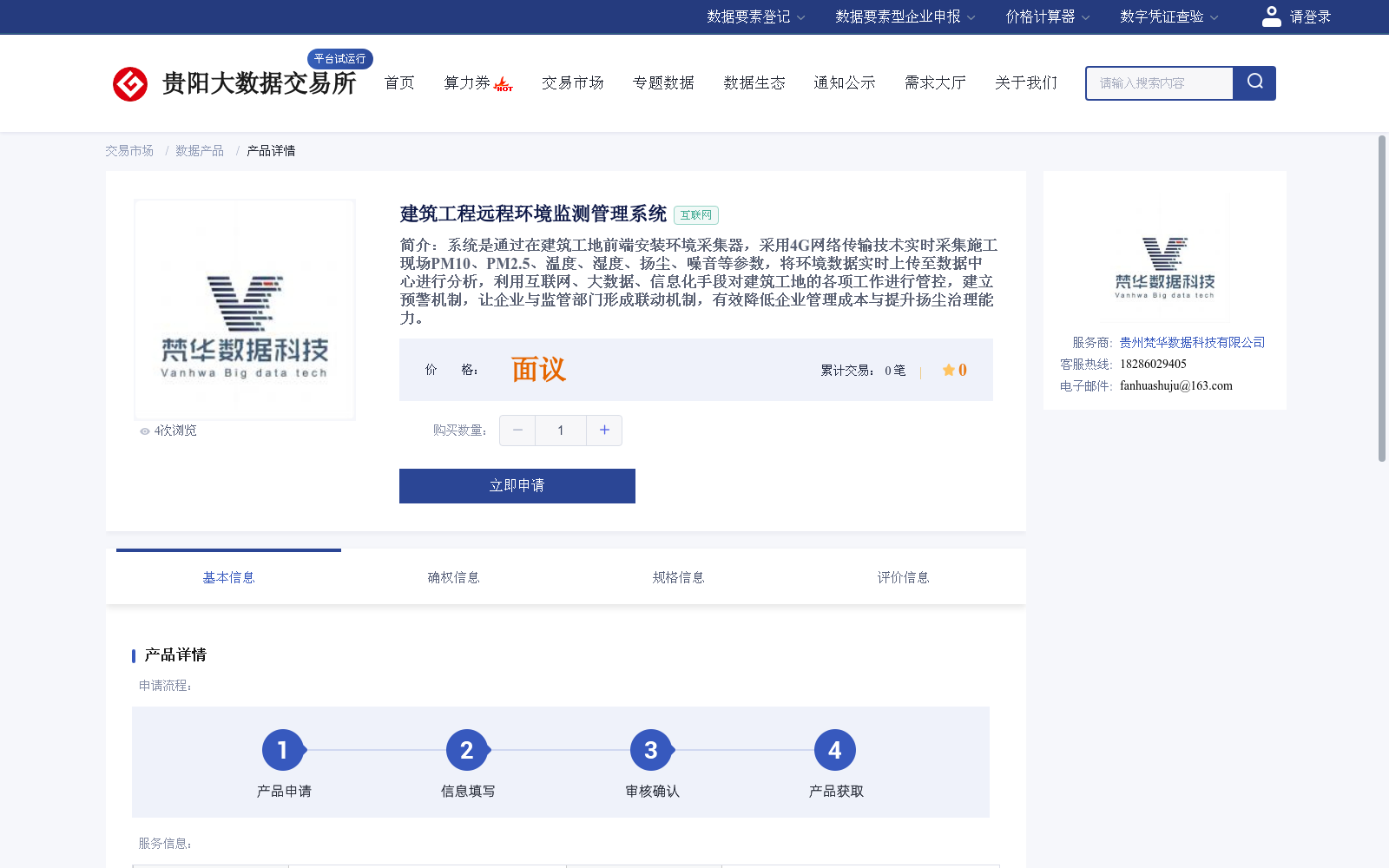Switch to the 基本信息 tab
Screen dimensions: 1389x868
[228, 577]
